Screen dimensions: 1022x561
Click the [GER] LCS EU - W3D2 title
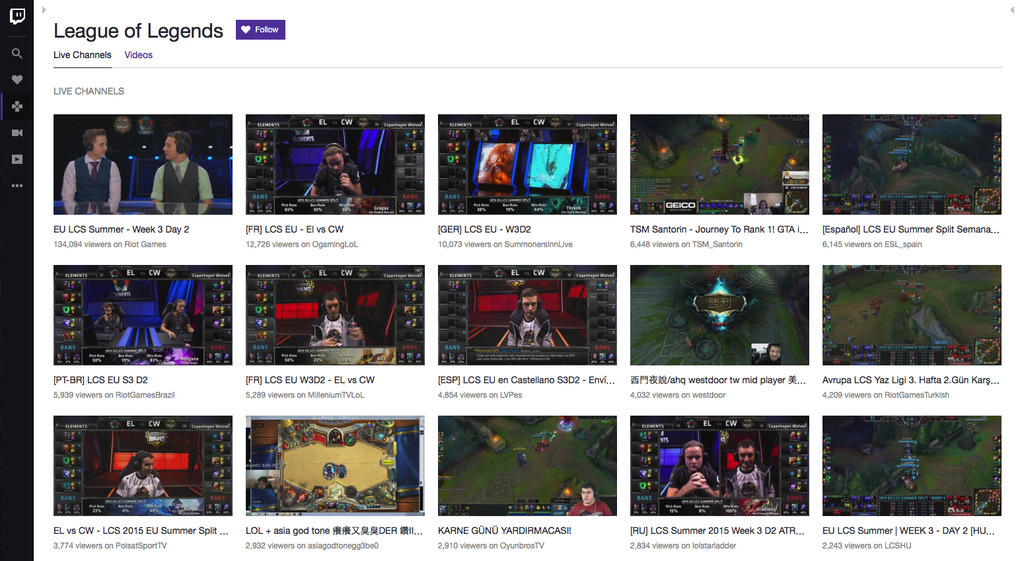pyautogui.click(x=484, y=229)
